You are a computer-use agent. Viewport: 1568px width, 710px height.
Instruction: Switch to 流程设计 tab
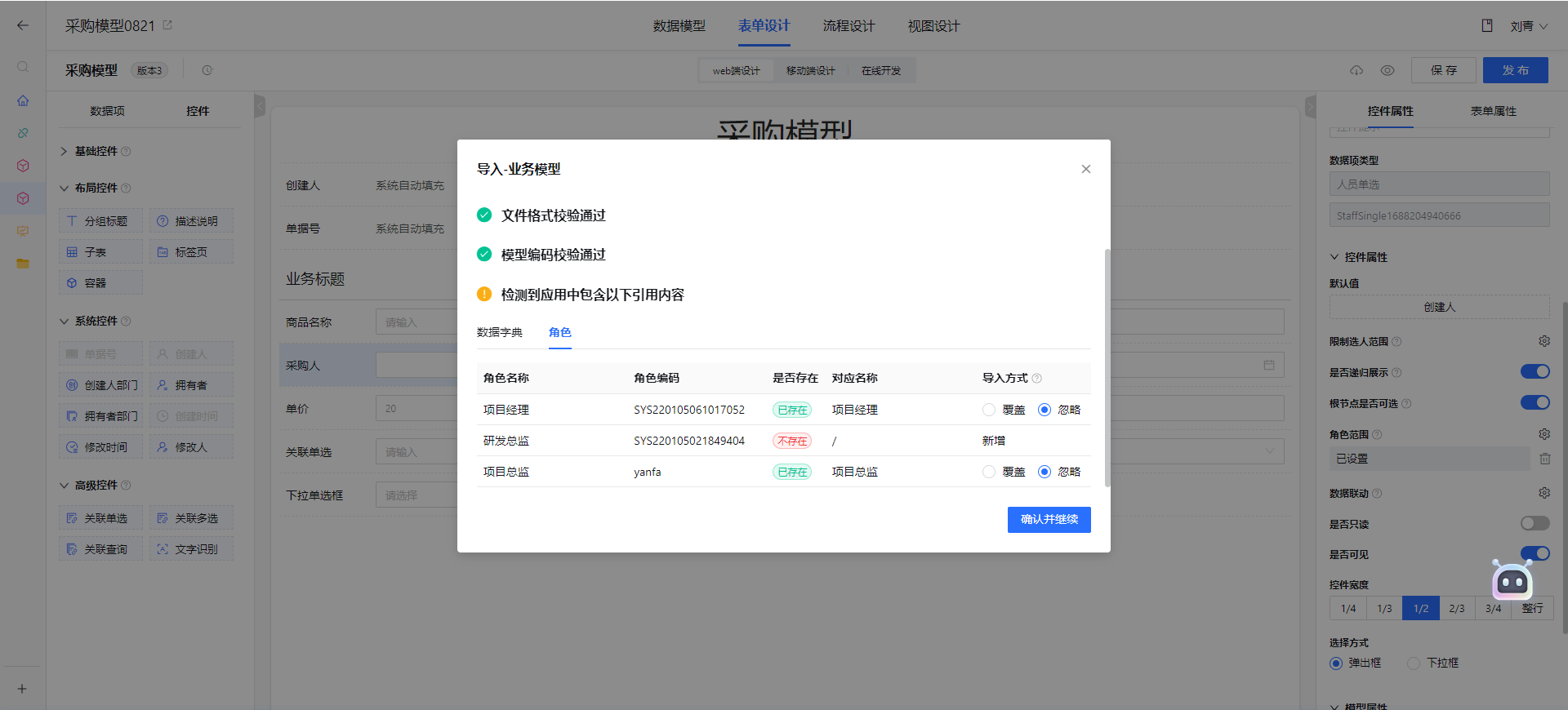(849, 26)
